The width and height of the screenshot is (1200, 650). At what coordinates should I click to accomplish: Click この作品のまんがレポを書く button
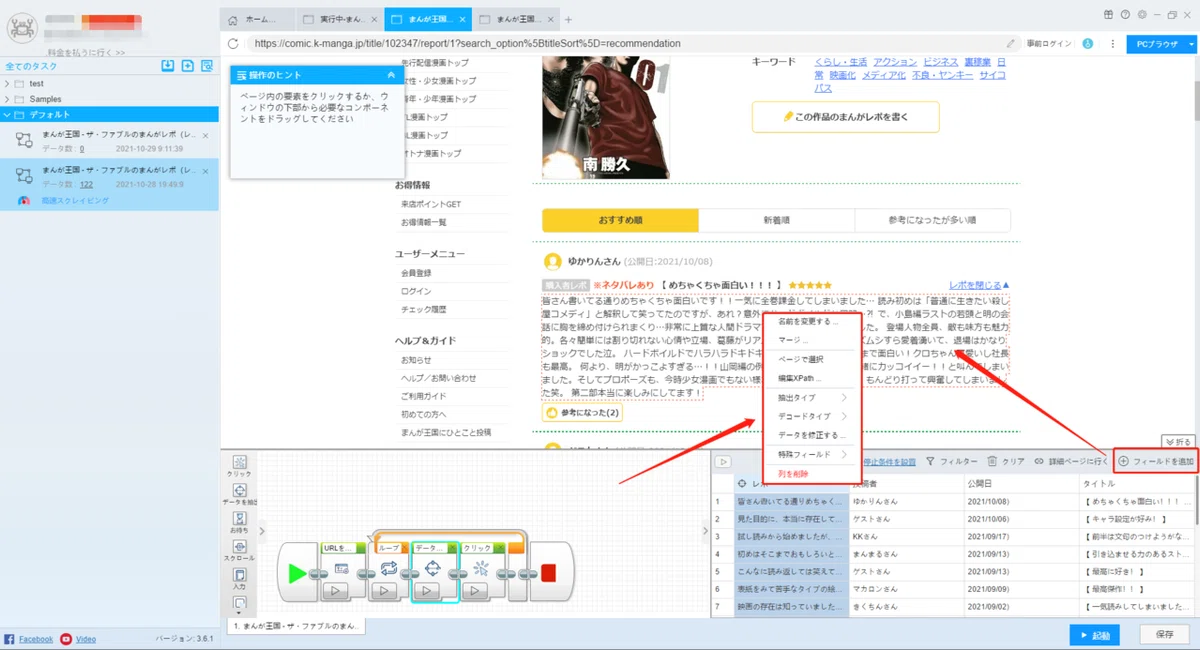coord(846,116)
